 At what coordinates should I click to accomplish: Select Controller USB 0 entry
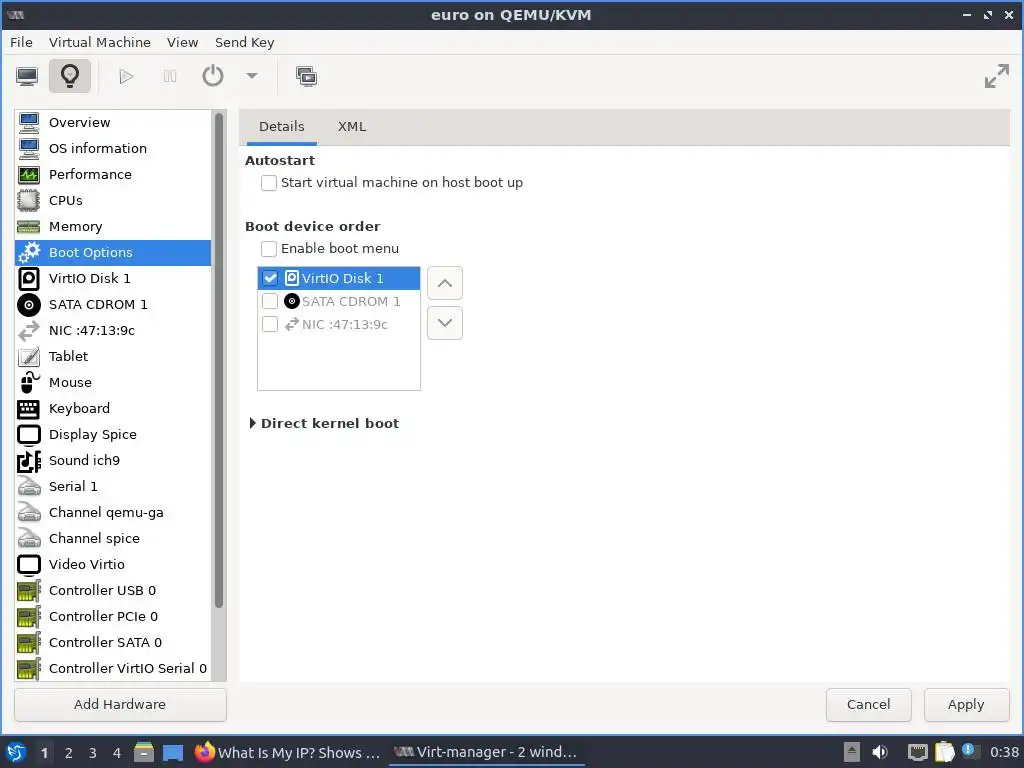point(113,590)
